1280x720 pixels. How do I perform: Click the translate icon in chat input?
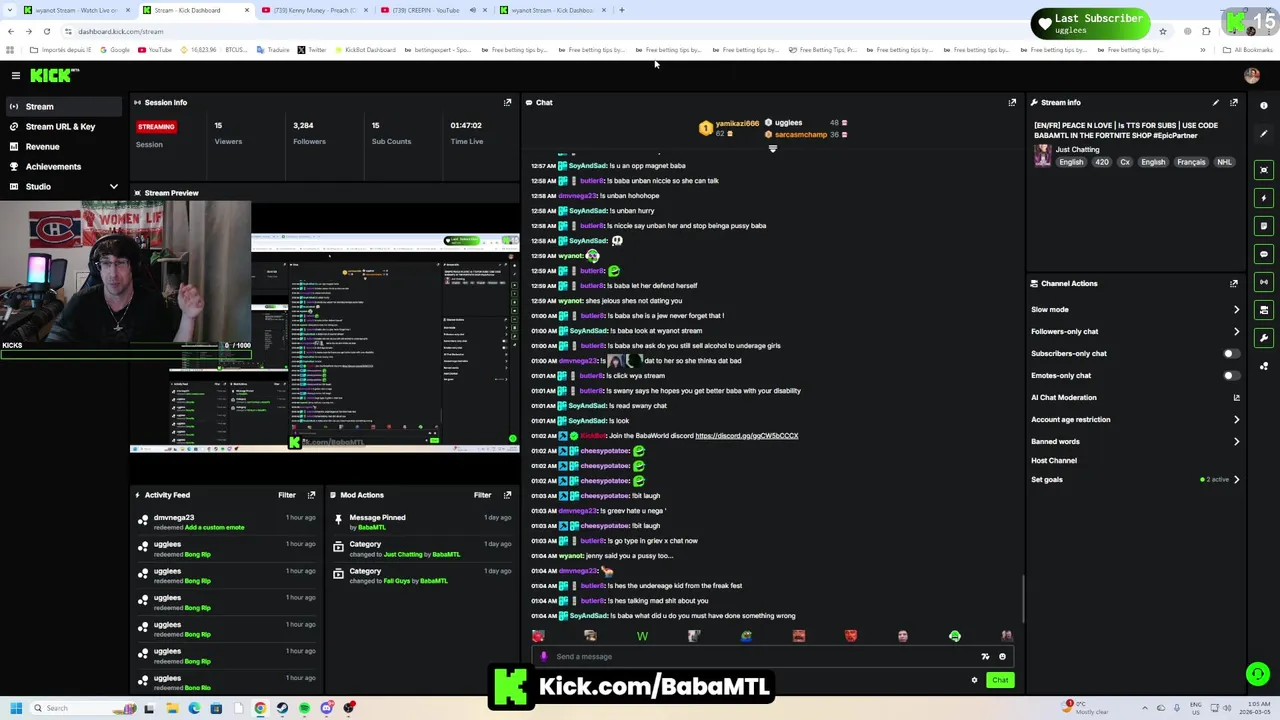tap(985, 657)
